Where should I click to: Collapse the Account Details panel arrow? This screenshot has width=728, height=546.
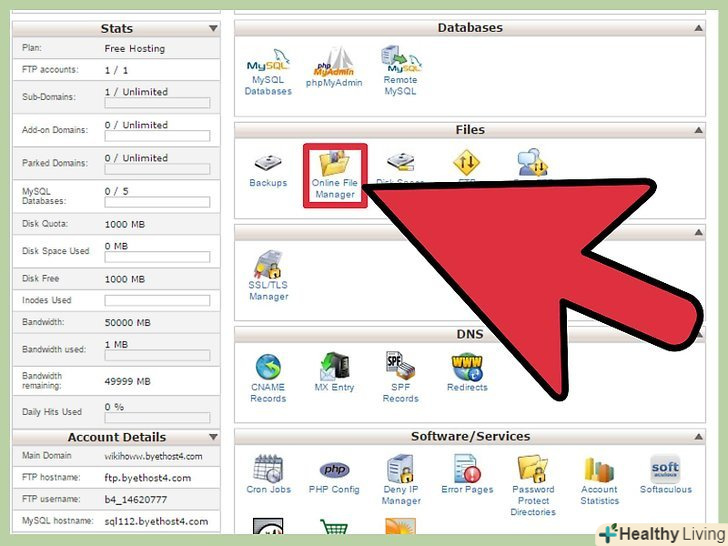(213, 437)
